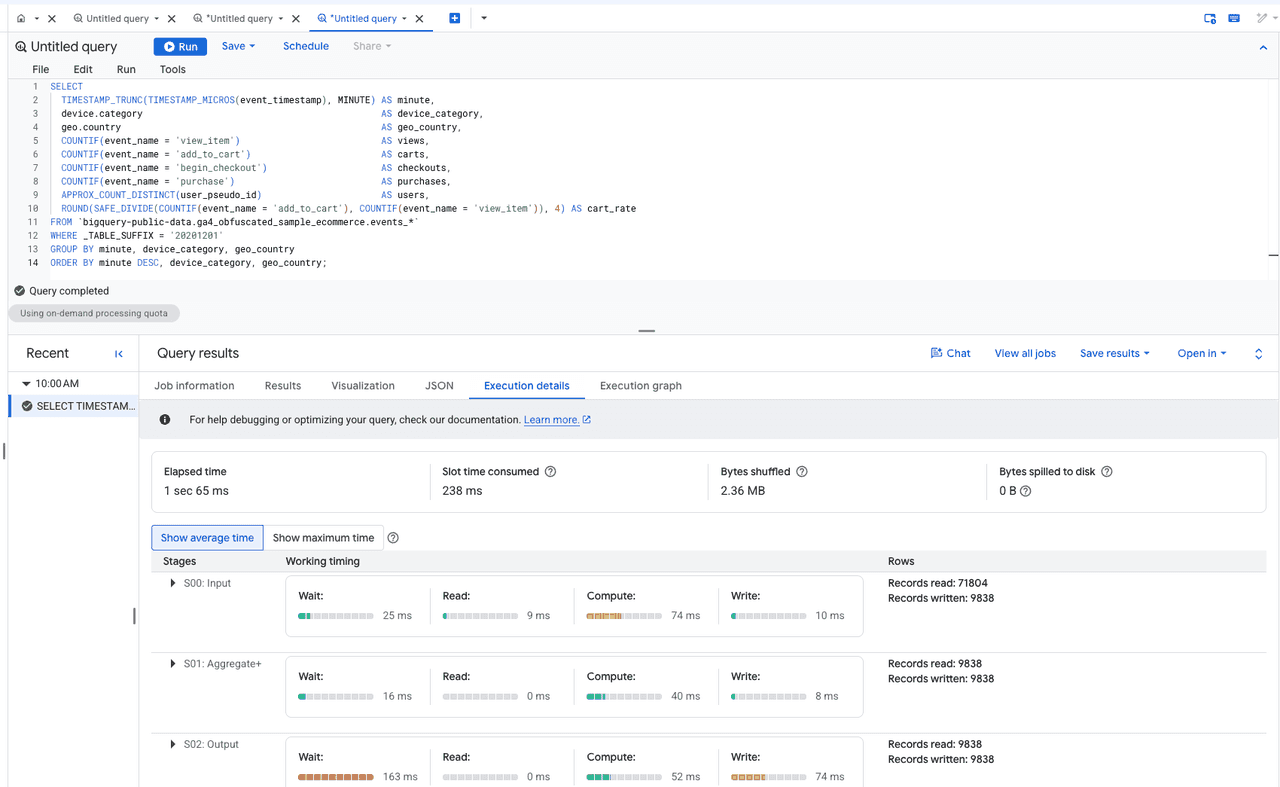Switch to the Execution graph tab
1280x787 pixels.
641,386
